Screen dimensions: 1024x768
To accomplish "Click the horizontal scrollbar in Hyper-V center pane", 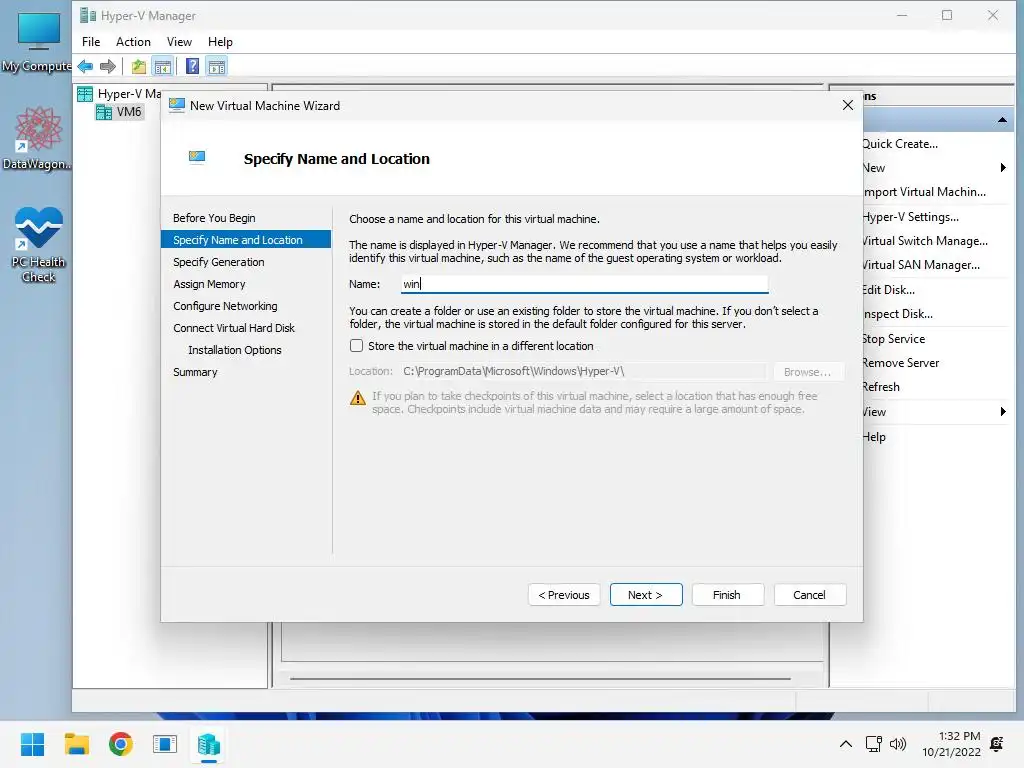I will tap(540, 679).
